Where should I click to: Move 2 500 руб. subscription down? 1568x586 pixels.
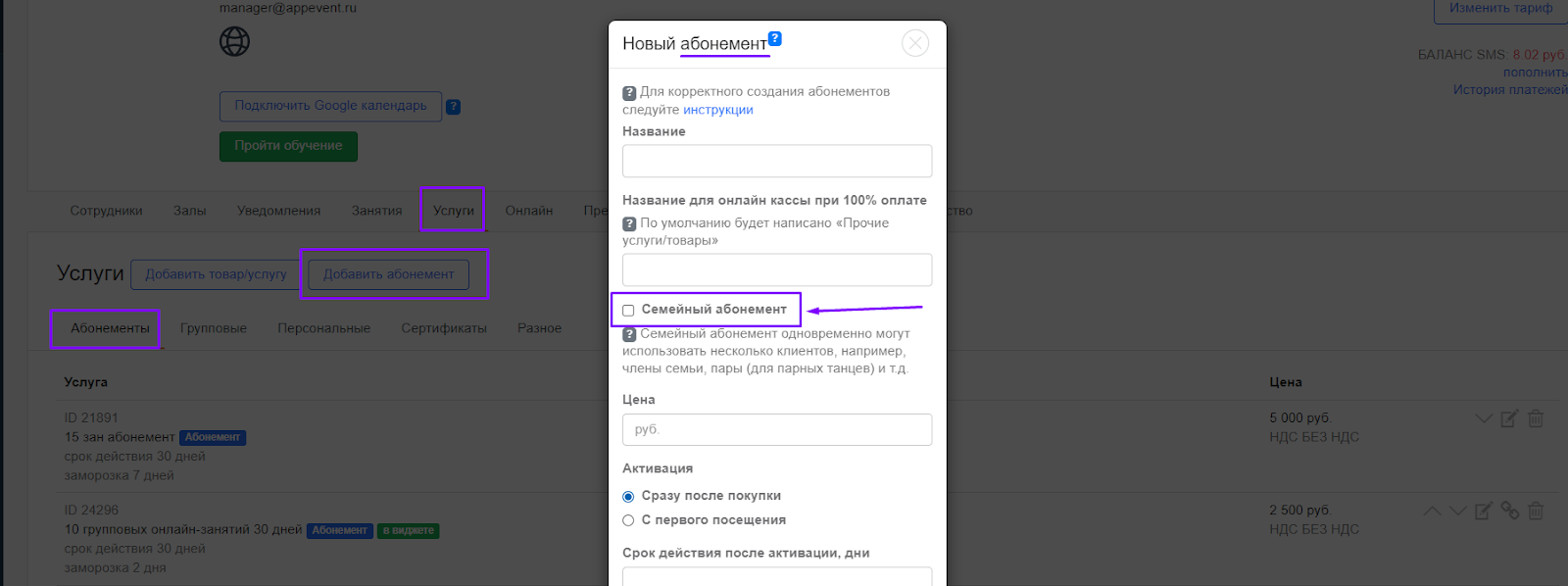coord(1457,511)
